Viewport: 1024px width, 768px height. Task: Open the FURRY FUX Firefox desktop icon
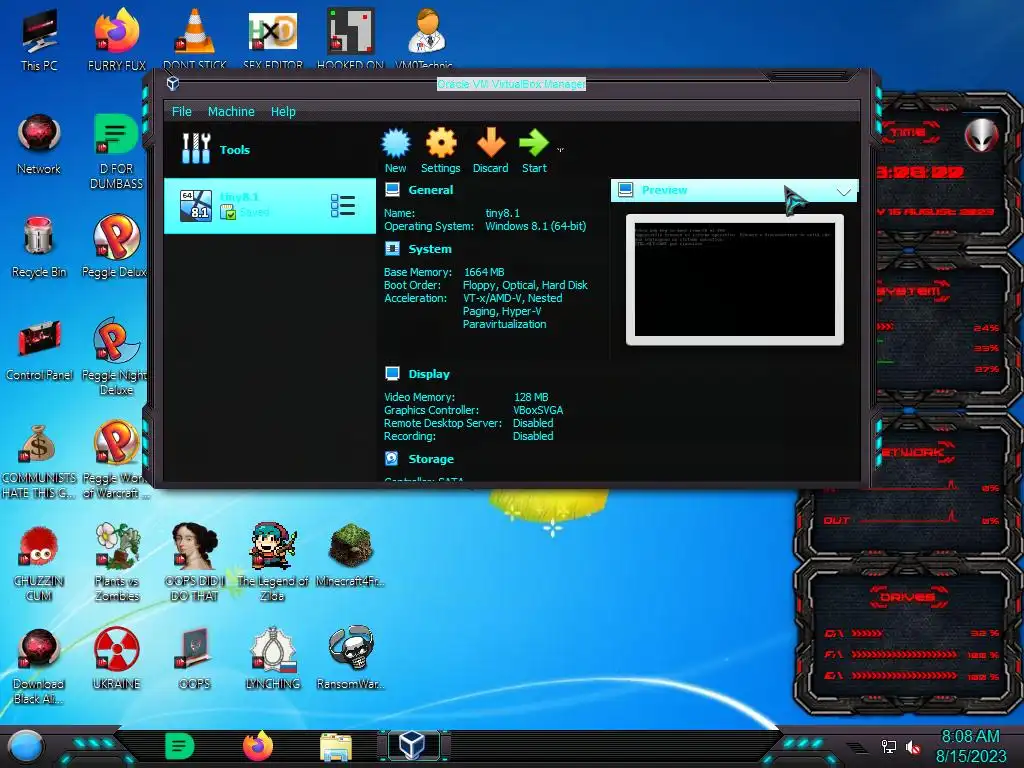point(117,39)
